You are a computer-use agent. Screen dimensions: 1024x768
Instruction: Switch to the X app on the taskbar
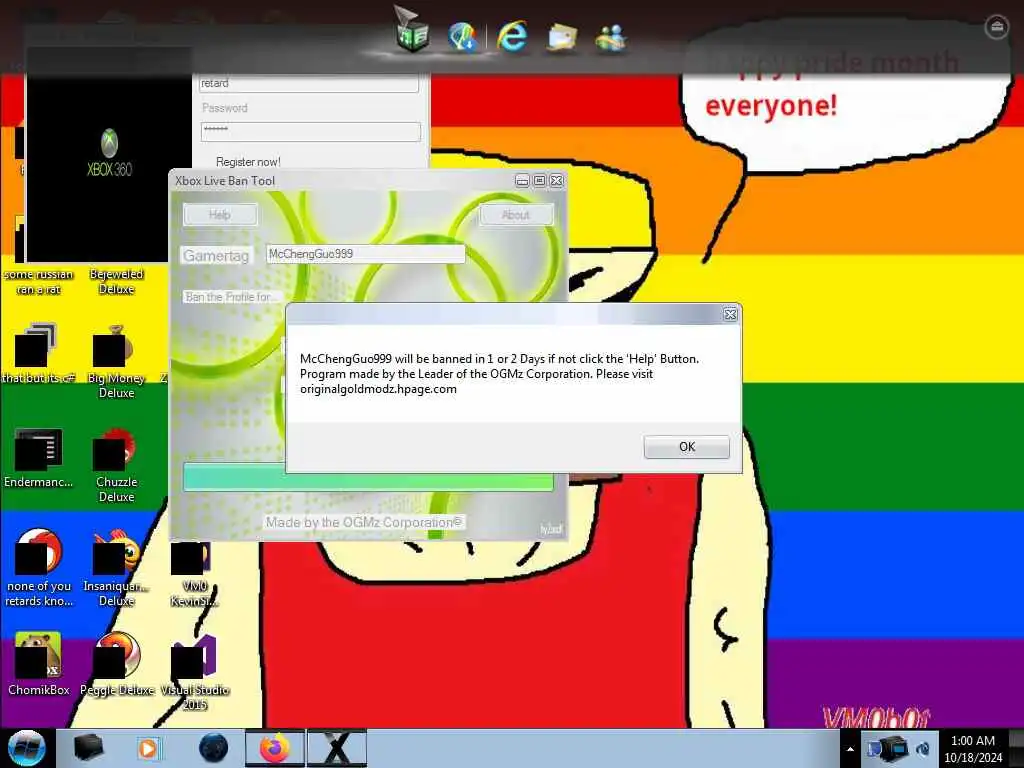click(x=337, y=748)
